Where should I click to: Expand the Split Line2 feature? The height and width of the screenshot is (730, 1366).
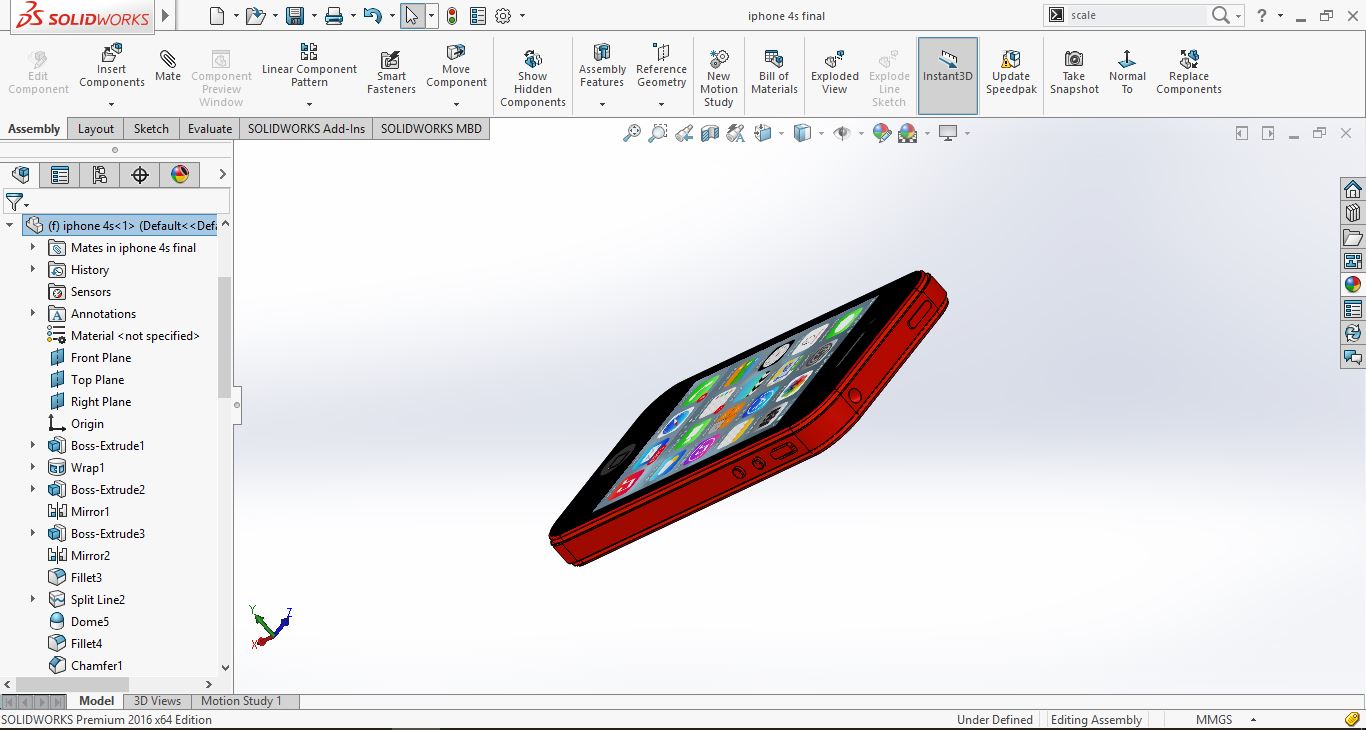pos(33,599)
